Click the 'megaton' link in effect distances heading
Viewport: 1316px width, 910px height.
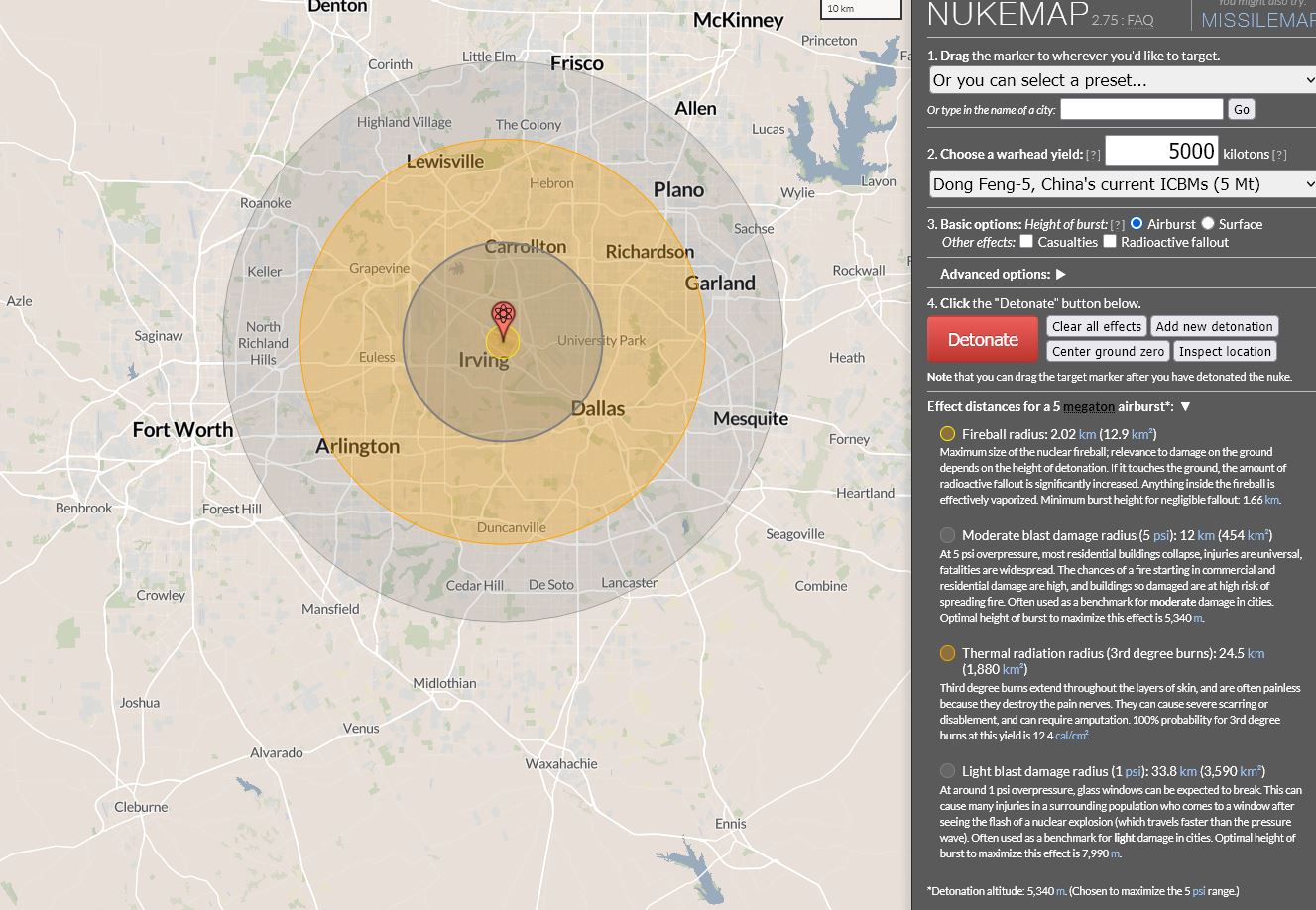tap(1089, 406)
